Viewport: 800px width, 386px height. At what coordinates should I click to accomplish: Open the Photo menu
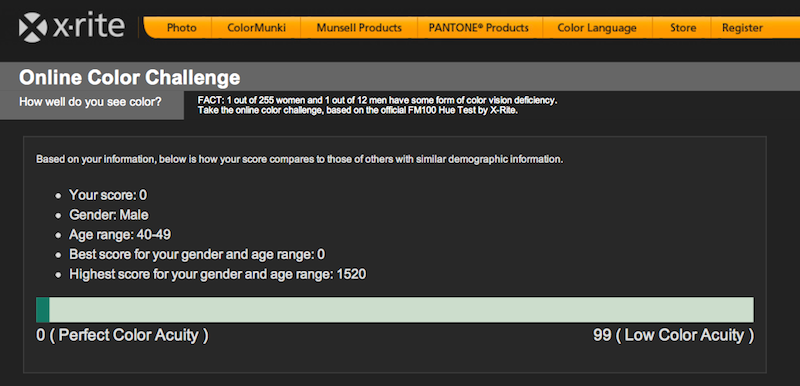coord(182,28)
